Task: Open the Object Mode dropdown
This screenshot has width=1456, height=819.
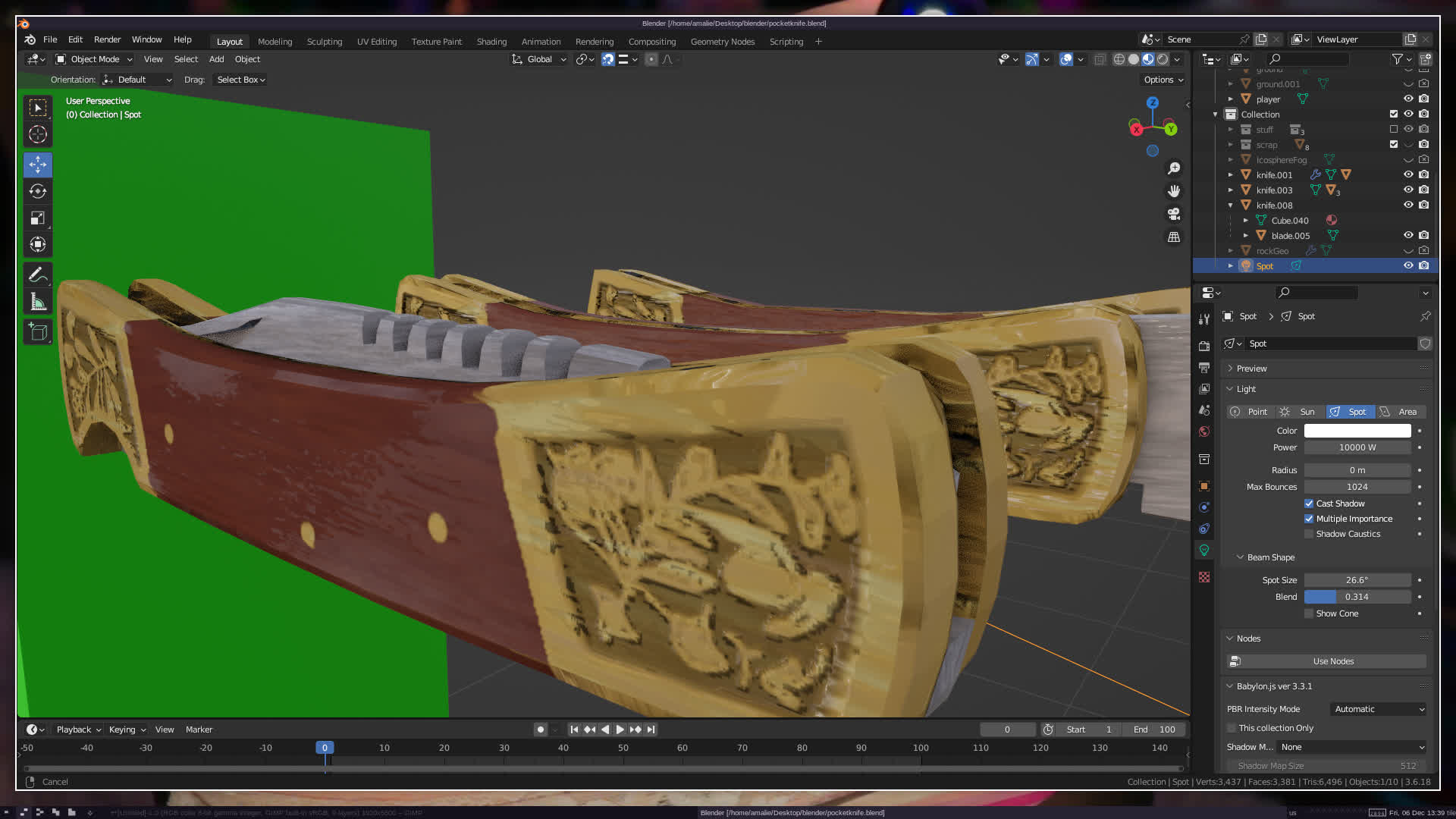Action: click(94, 59)
